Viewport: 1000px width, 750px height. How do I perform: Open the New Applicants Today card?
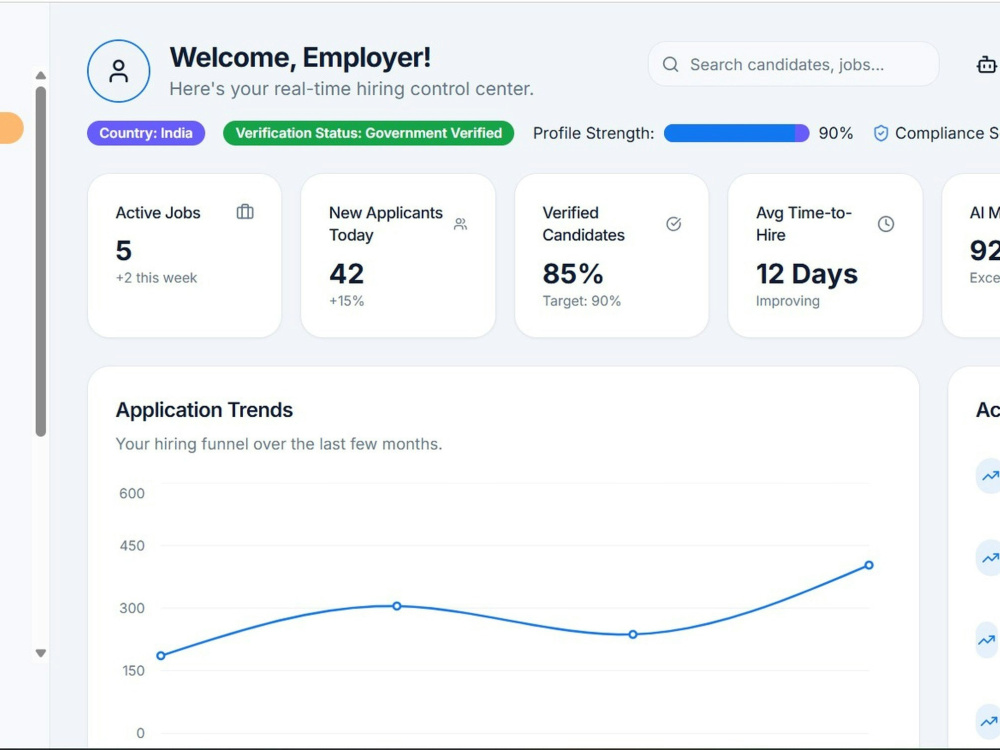click(398, 256)
